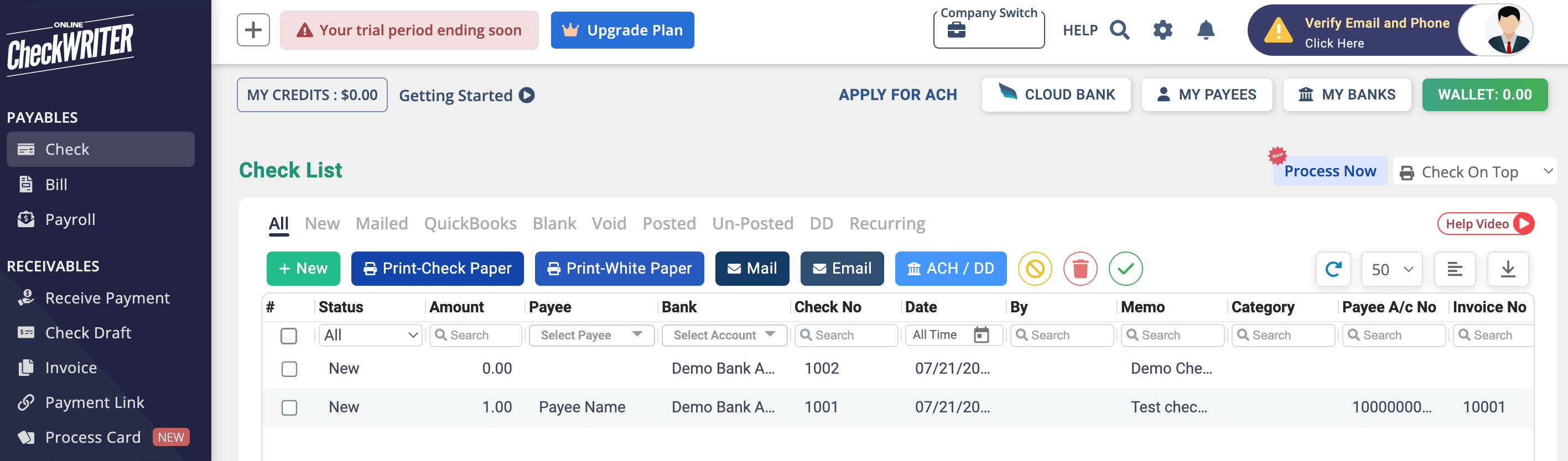This screenshot has height=461, width=1568.
Task: Click the yellow void circle icon
Action: (x=1035, y=268)
